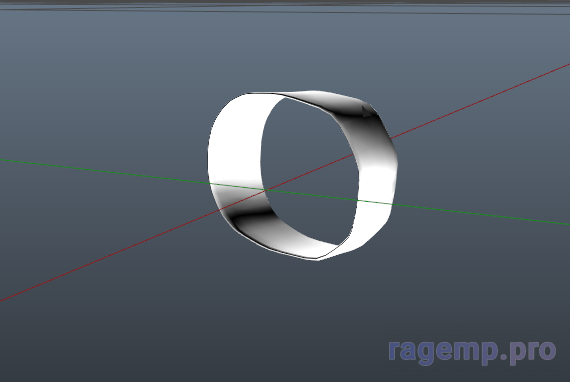Image resolution: width=570 pixels, height=382 pixels.
Task: Click the black arrow mark on ring's top
Action: coord(367,111)
